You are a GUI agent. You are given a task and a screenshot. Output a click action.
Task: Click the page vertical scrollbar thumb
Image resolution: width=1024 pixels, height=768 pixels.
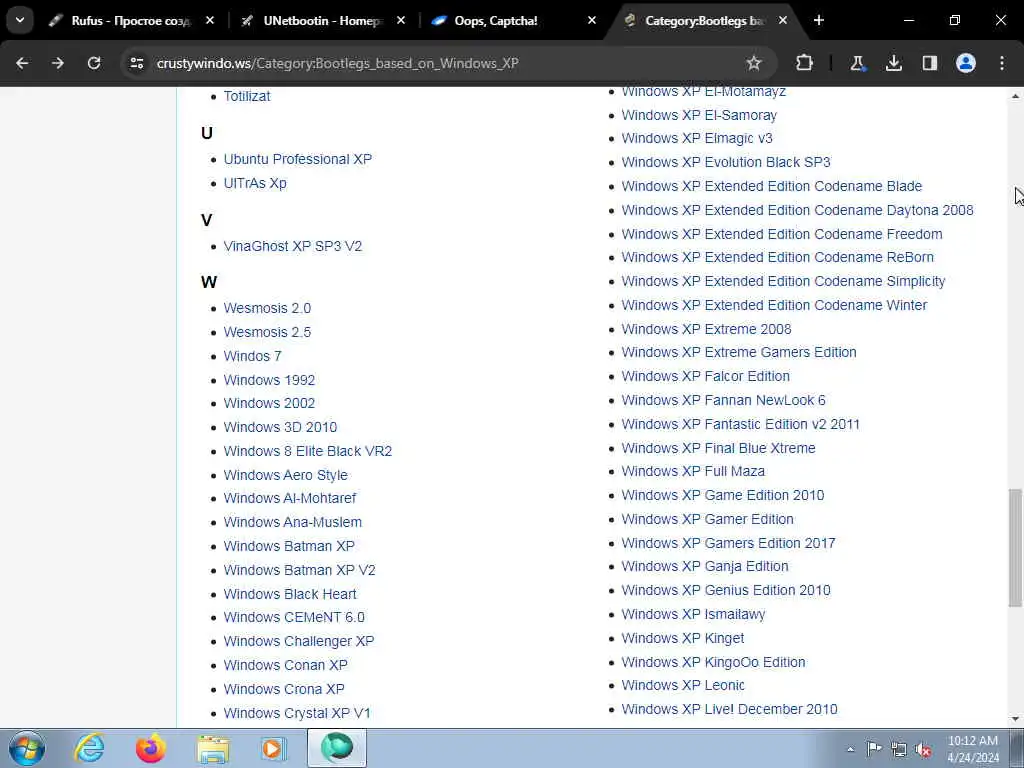click(1016, 547)
